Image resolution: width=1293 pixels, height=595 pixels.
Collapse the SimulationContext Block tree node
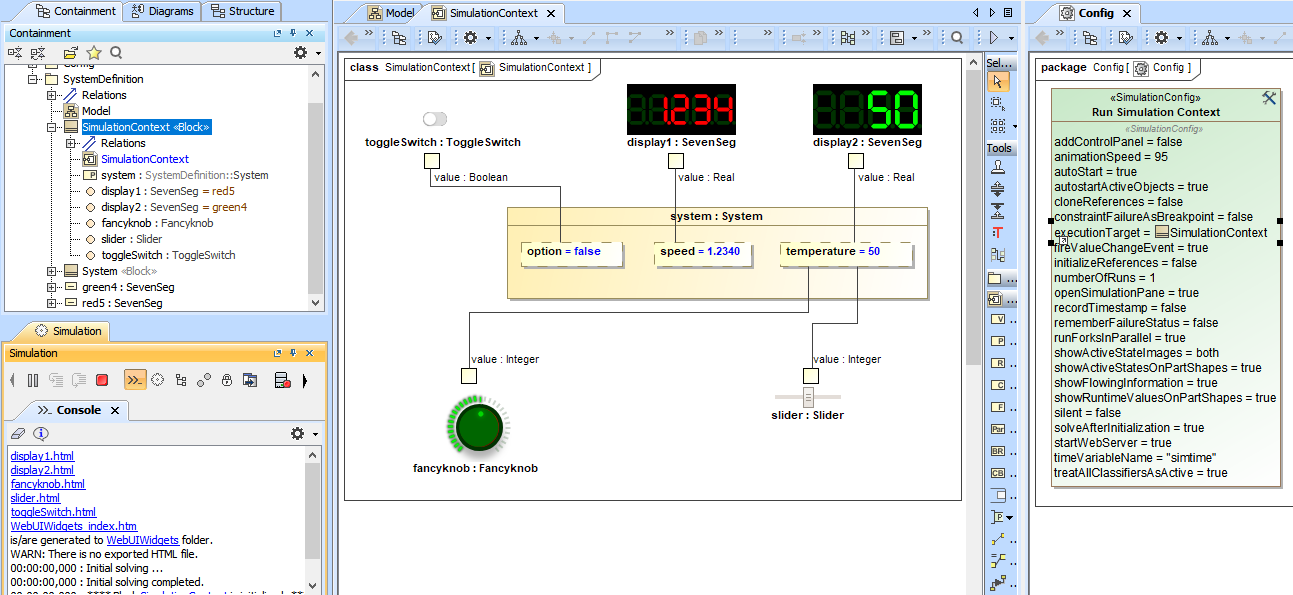[52, 127]
